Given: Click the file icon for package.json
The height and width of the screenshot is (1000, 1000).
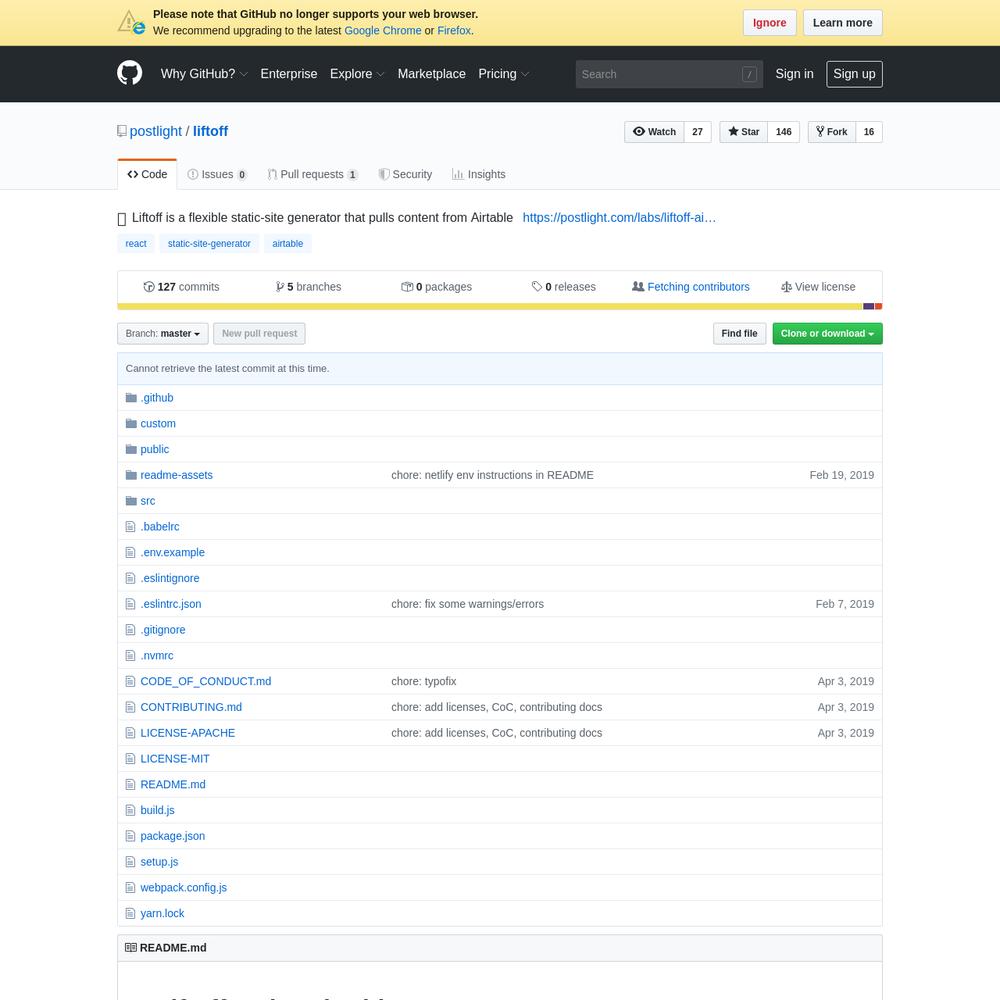Looking at the screenshot, I should coord(131,836).
